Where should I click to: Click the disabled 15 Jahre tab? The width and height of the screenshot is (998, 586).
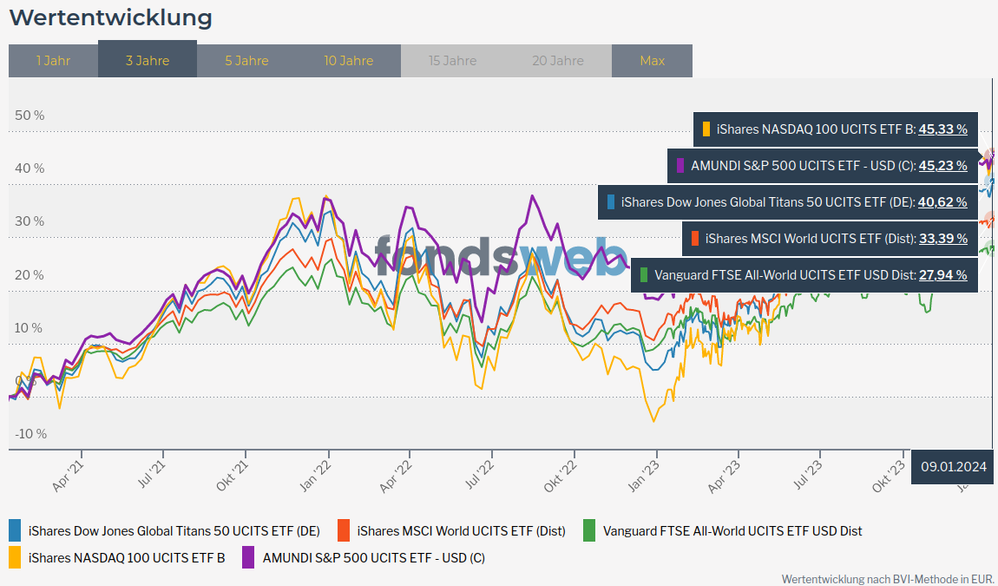(452, 61)
